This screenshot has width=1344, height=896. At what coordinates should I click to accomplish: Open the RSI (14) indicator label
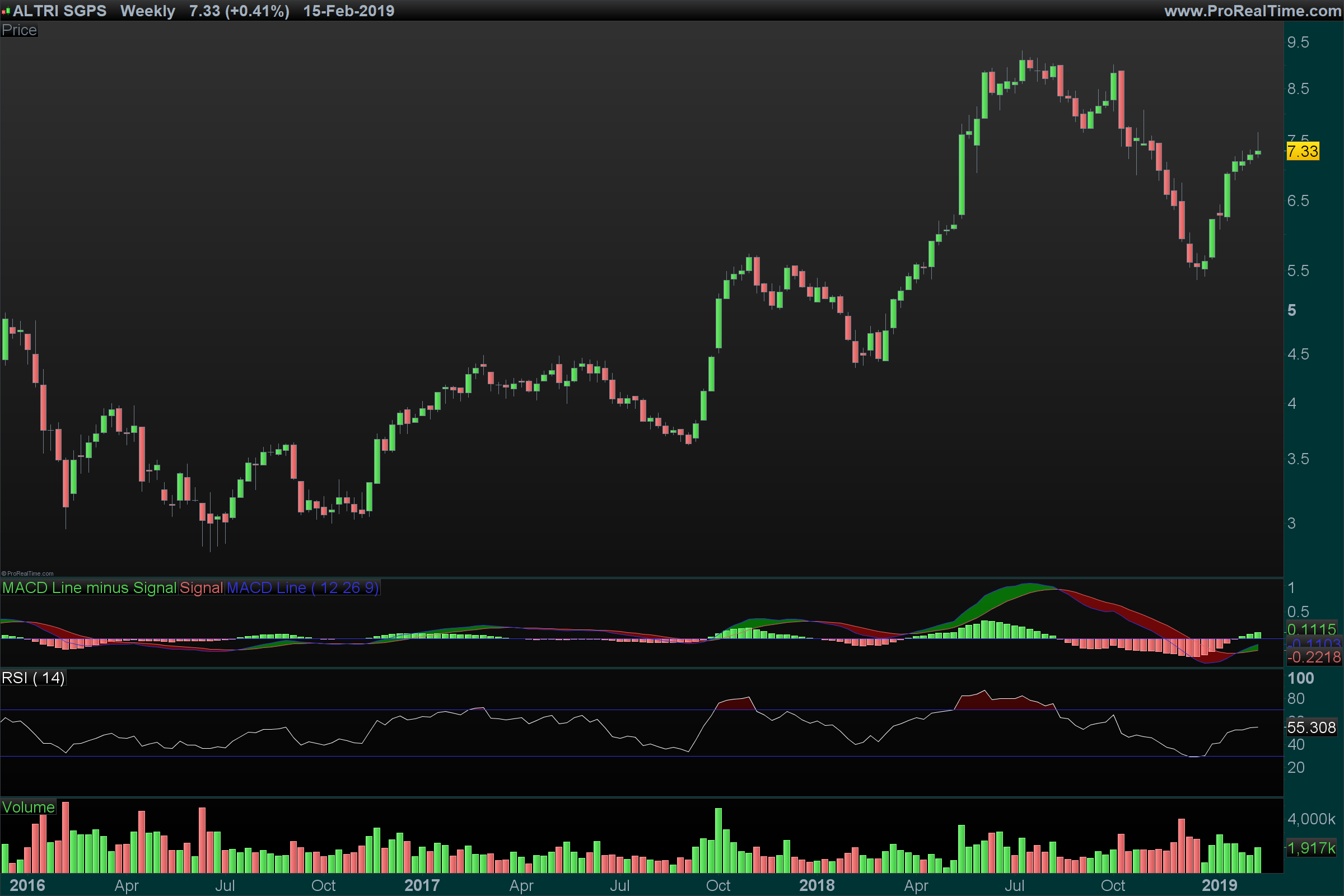(33, 678)
